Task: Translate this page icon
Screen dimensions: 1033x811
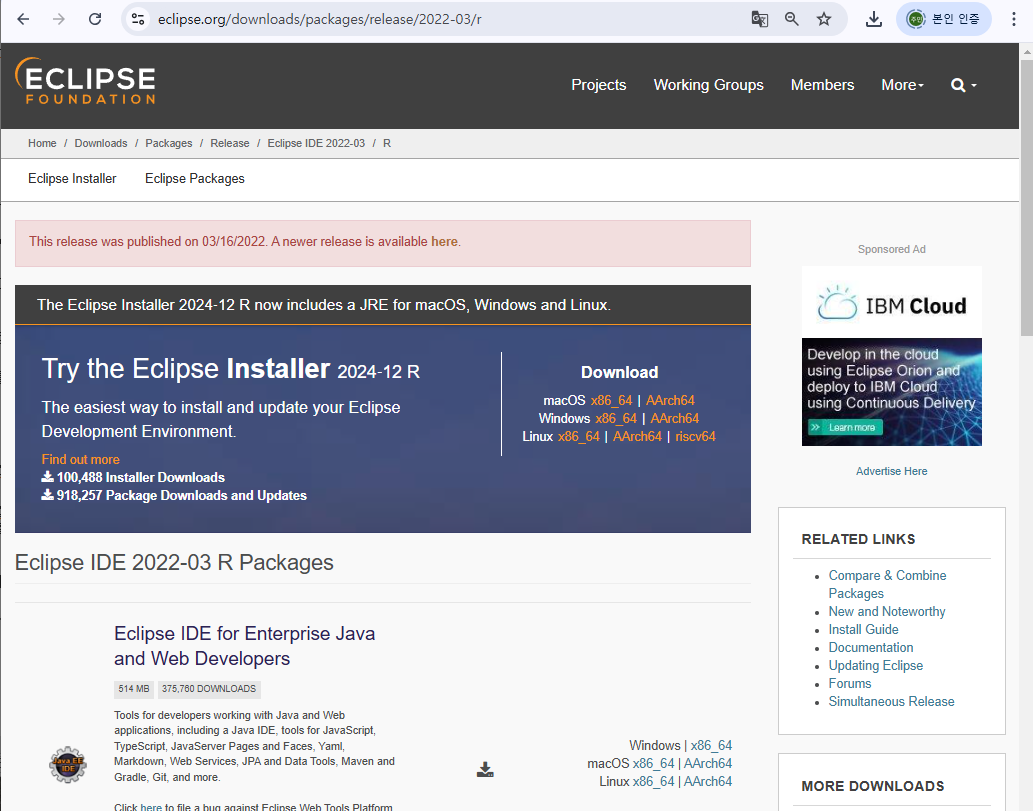Action: (x=760, y=19)
